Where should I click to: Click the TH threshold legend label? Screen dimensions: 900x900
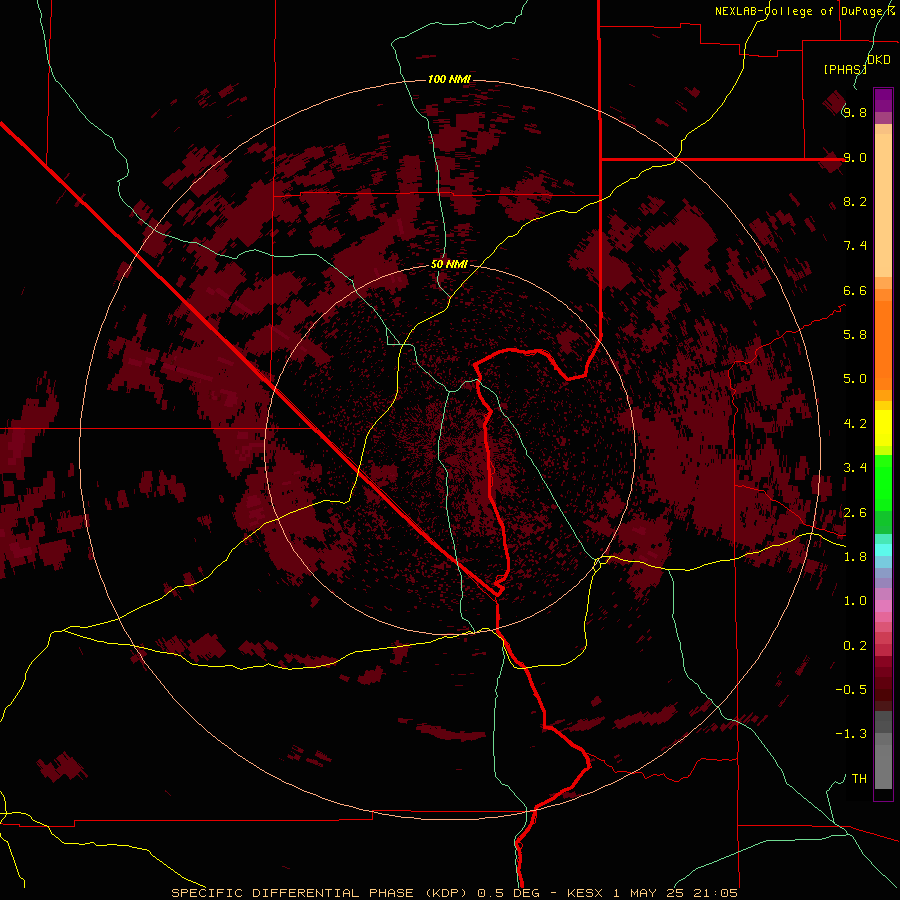pos(859,778)
